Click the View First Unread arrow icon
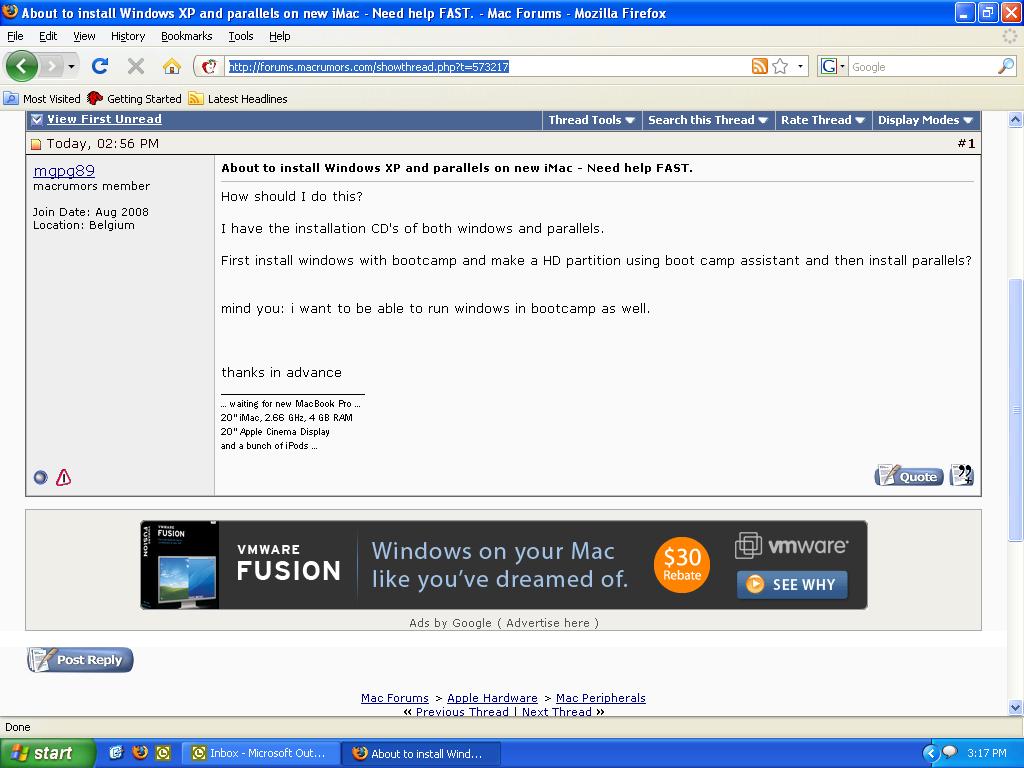 [37, 120]
